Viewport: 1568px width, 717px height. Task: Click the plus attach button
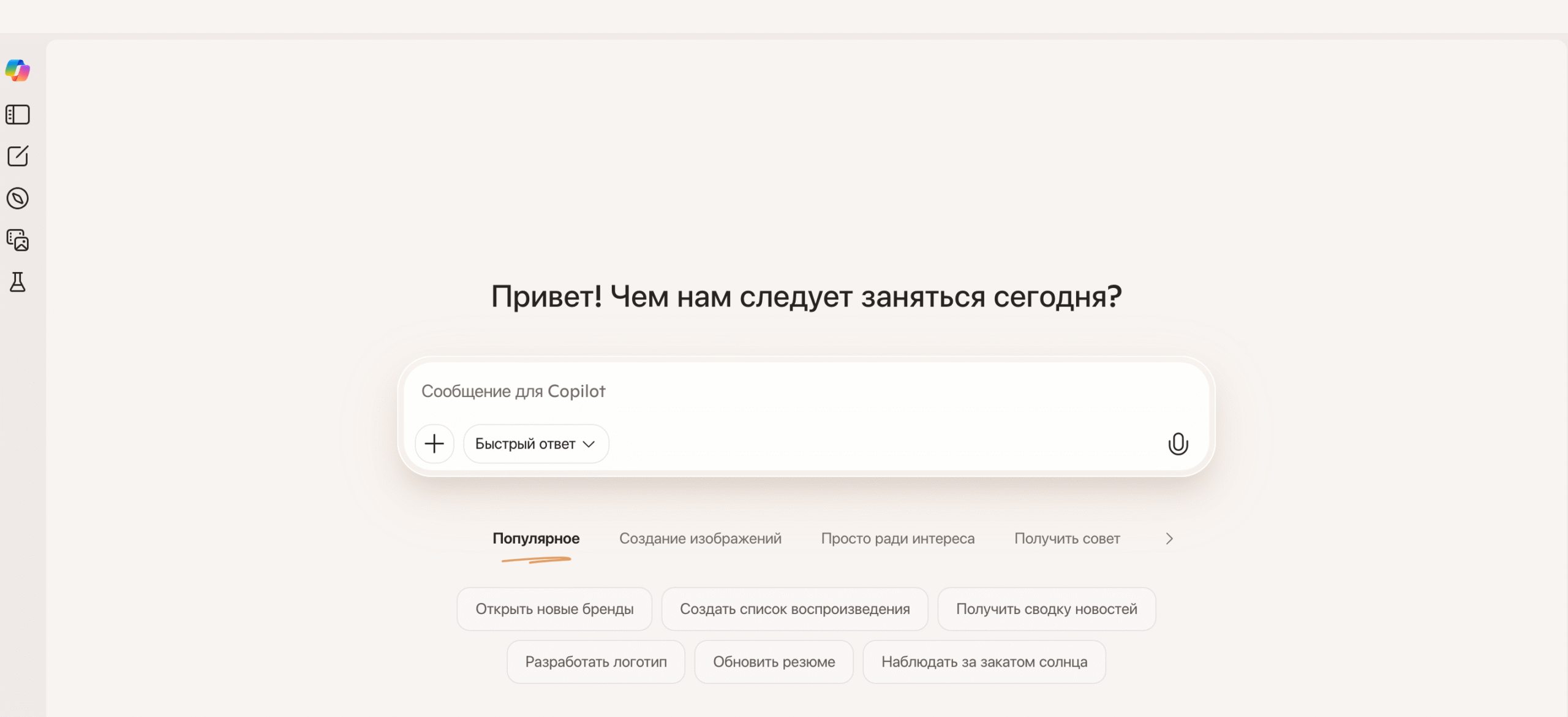tap(434, 444)
